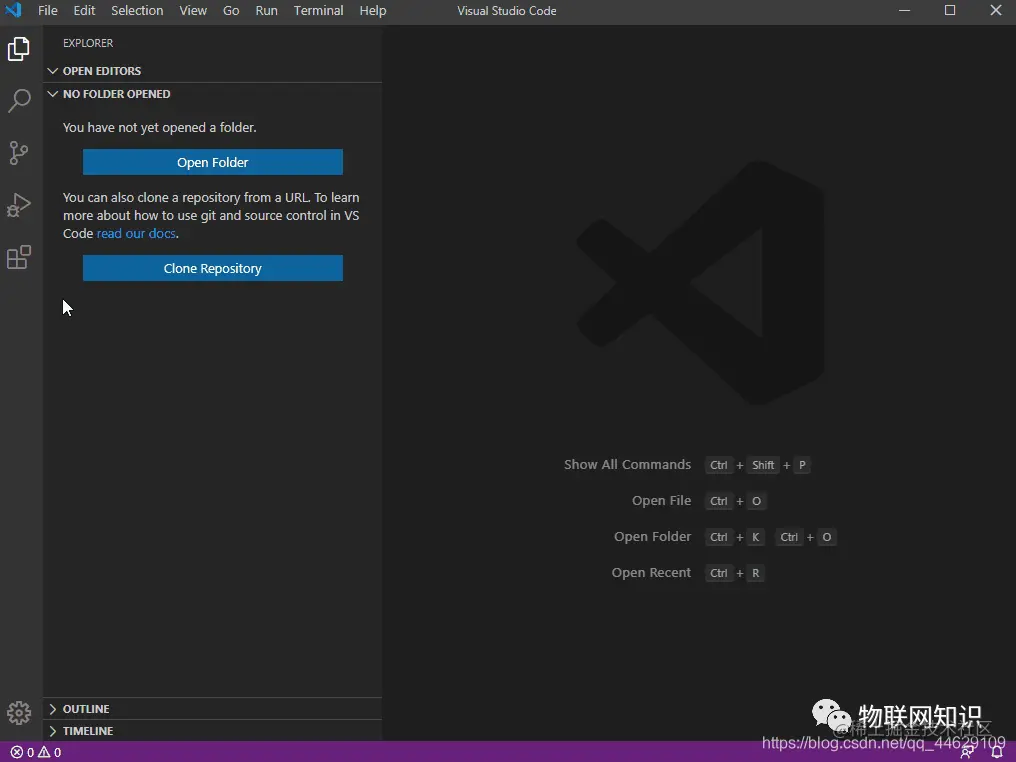Open the Explorer view in activity bar
The width and height of the screenshot is (1016, 762).
[19, 49]
